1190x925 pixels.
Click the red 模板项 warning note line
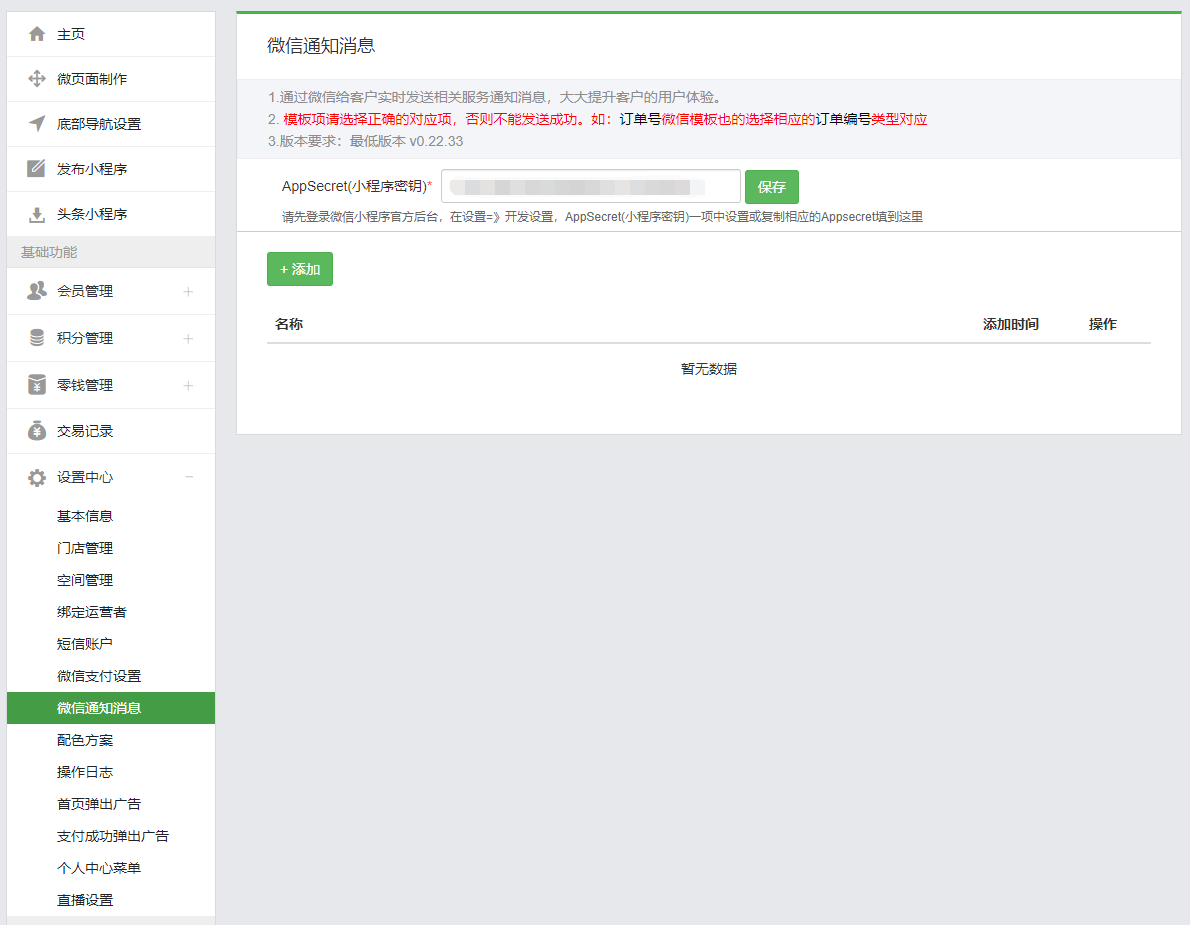(x=597, y=119)
